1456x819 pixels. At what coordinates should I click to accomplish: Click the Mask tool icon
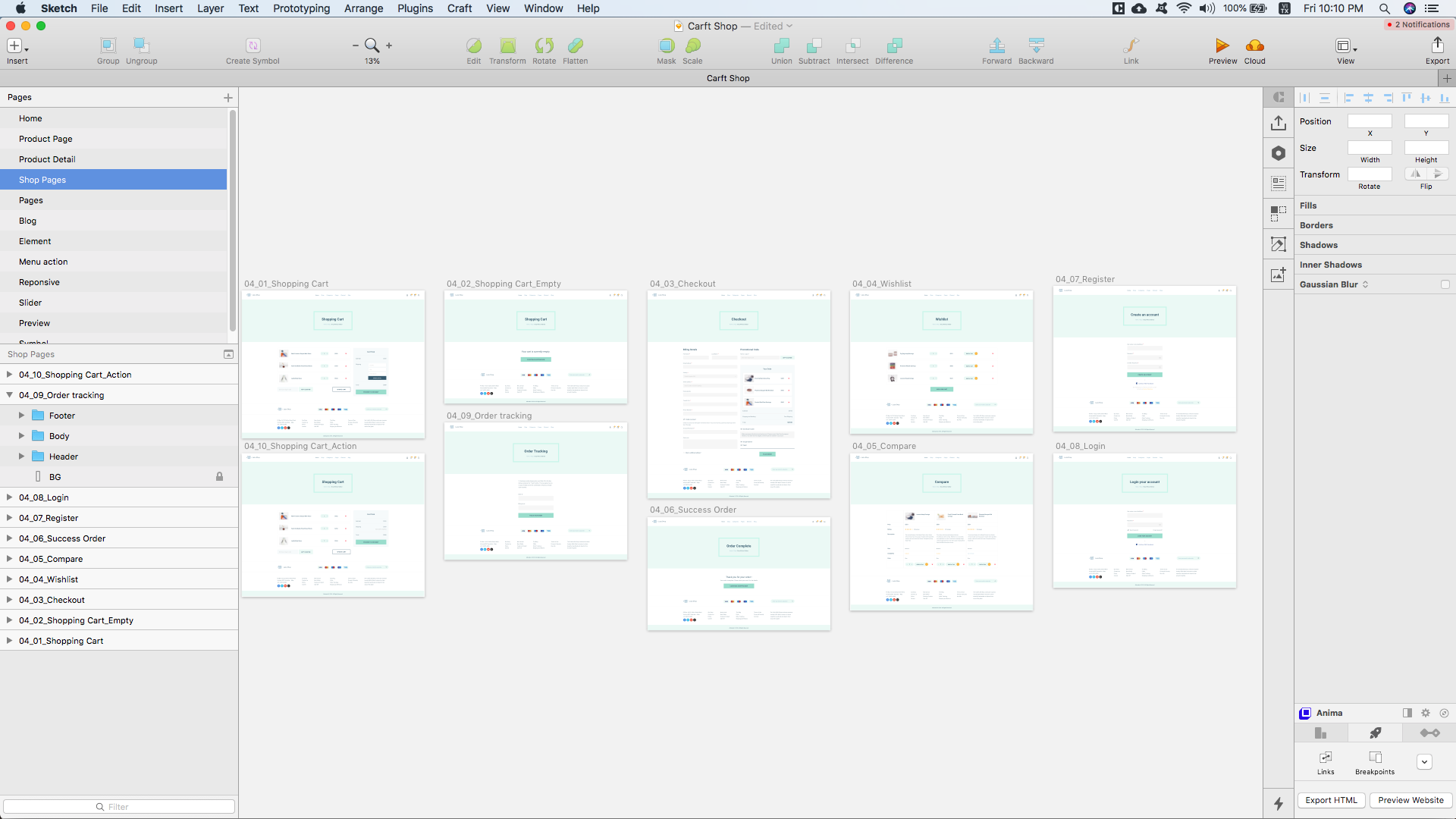coord(666,45)
